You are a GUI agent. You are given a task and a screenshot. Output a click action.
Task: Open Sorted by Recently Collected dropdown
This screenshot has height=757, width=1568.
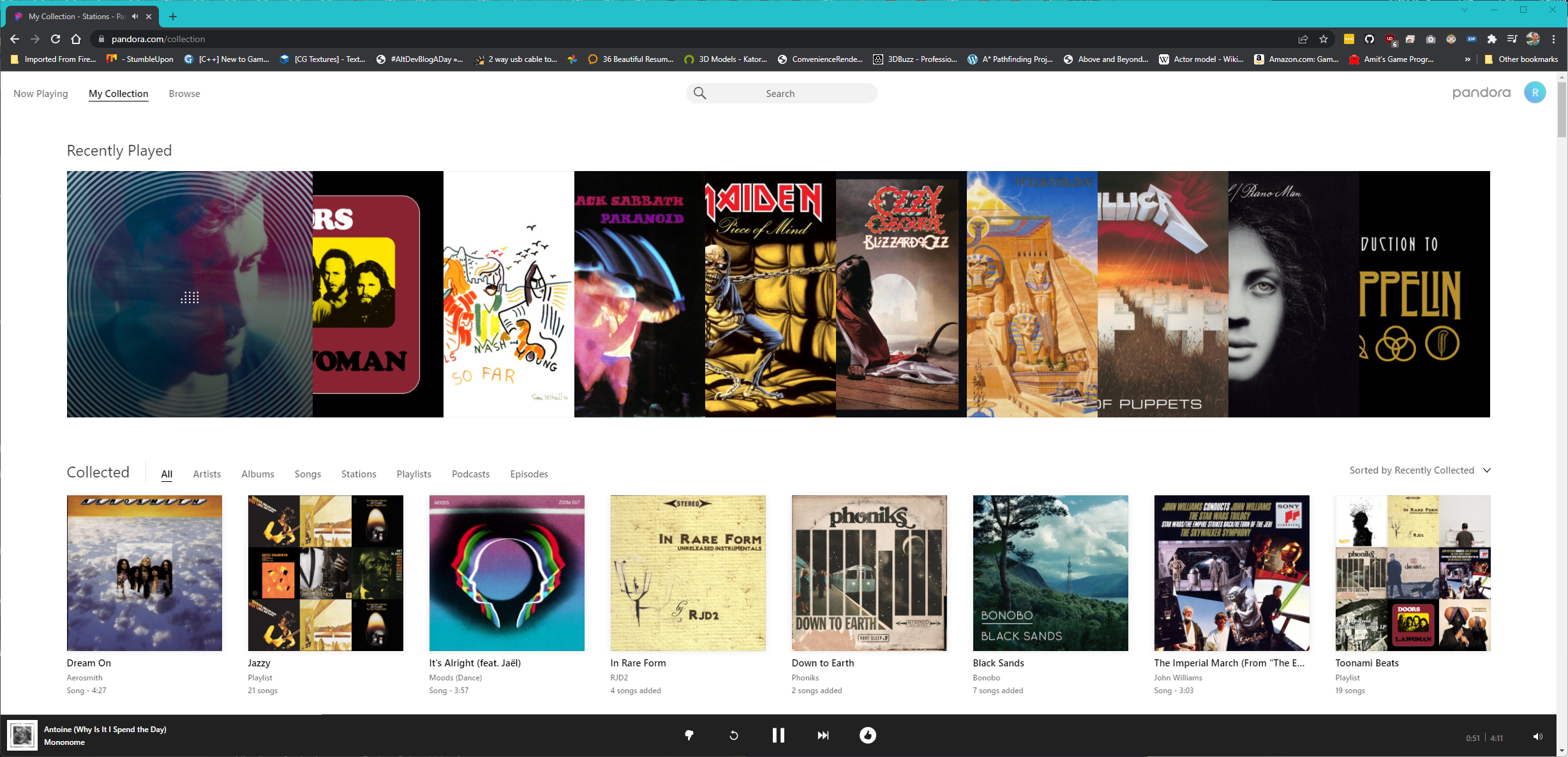(1421, 470)
